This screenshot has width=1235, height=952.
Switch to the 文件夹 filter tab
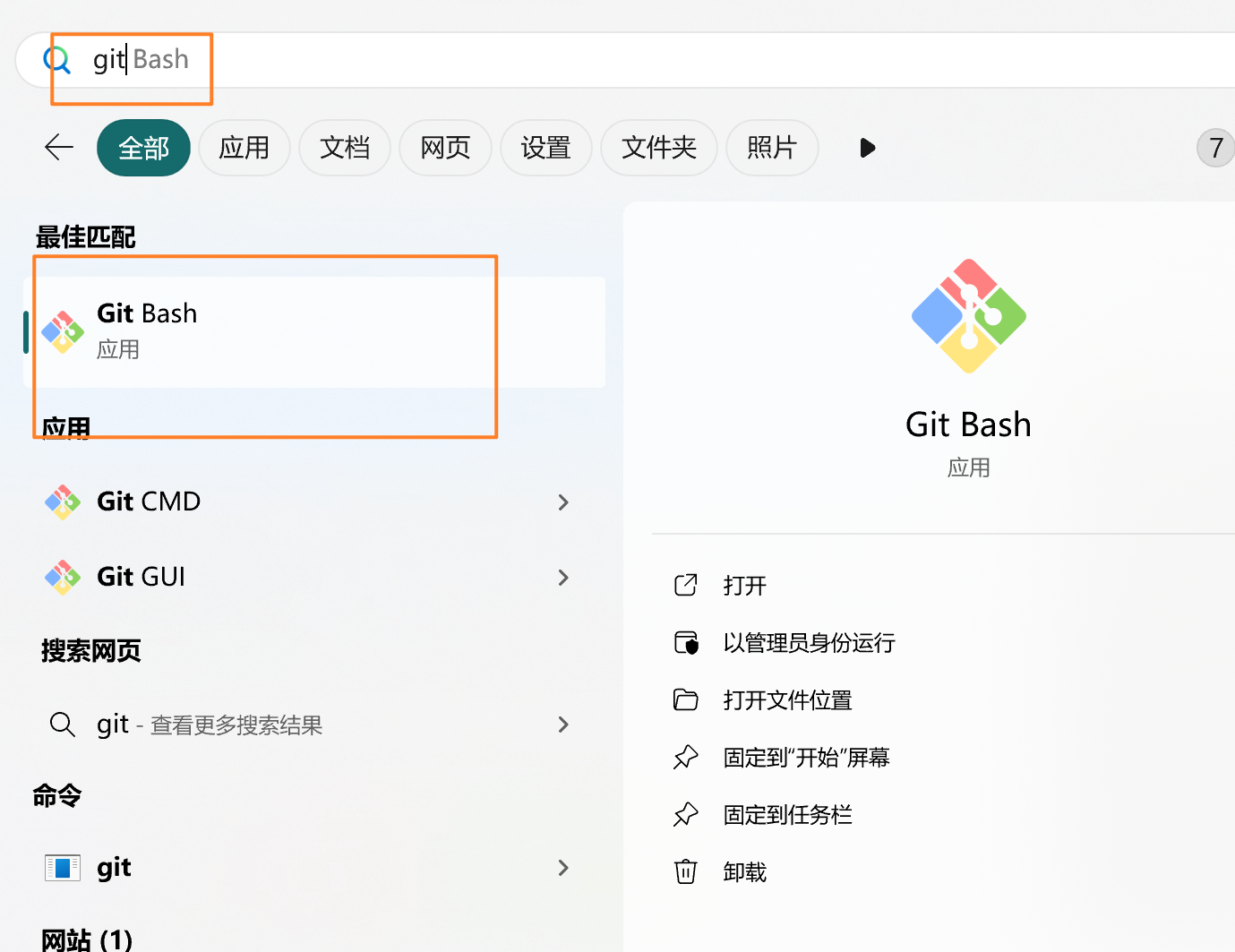(659, 148)
